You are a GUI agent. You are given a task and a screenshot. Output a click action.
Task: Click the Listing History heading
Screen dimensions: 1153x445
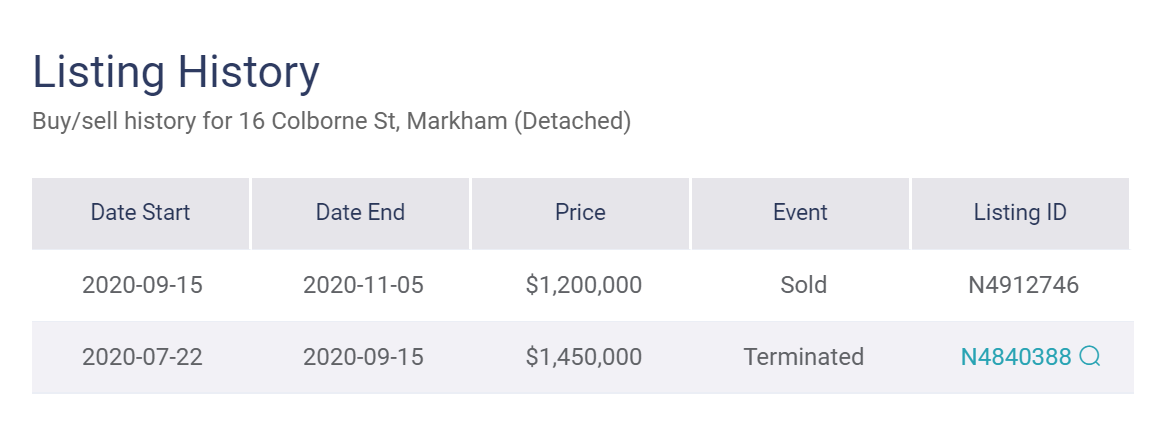click(x=176, y=72)
